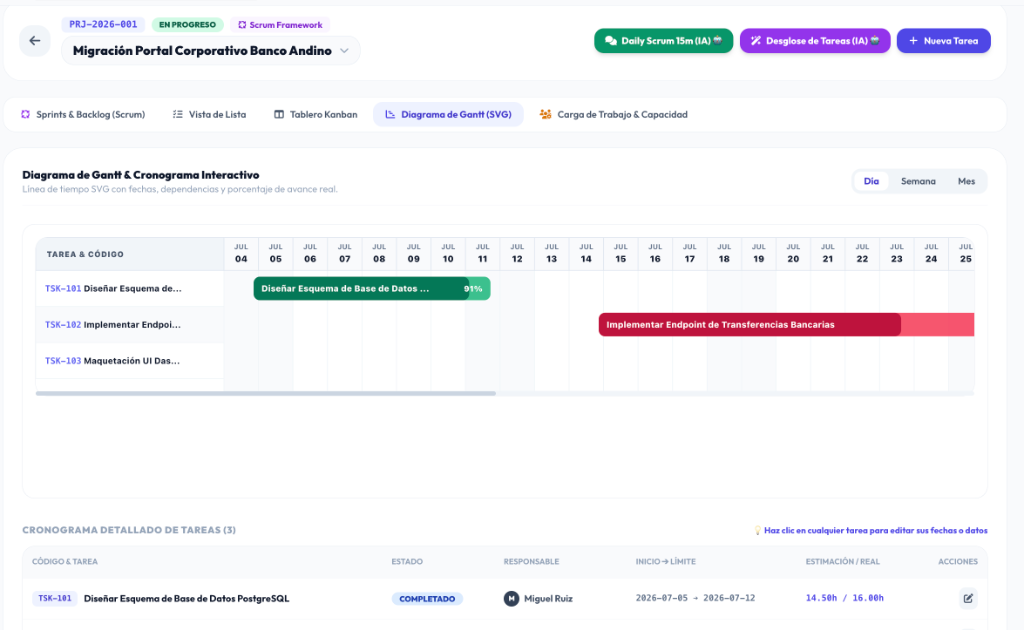Open the Sprints & Backlog (Scrum) tab
Image resolution: width=1024 pixels, height=630 pixels.
tap(83, 114)
